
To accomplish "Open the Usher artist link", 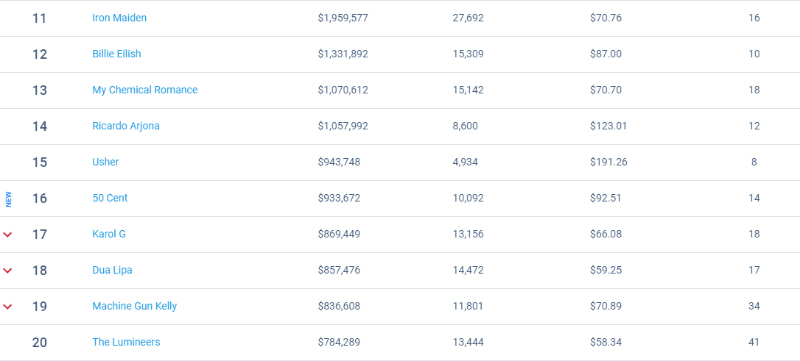I will point(106,162).
